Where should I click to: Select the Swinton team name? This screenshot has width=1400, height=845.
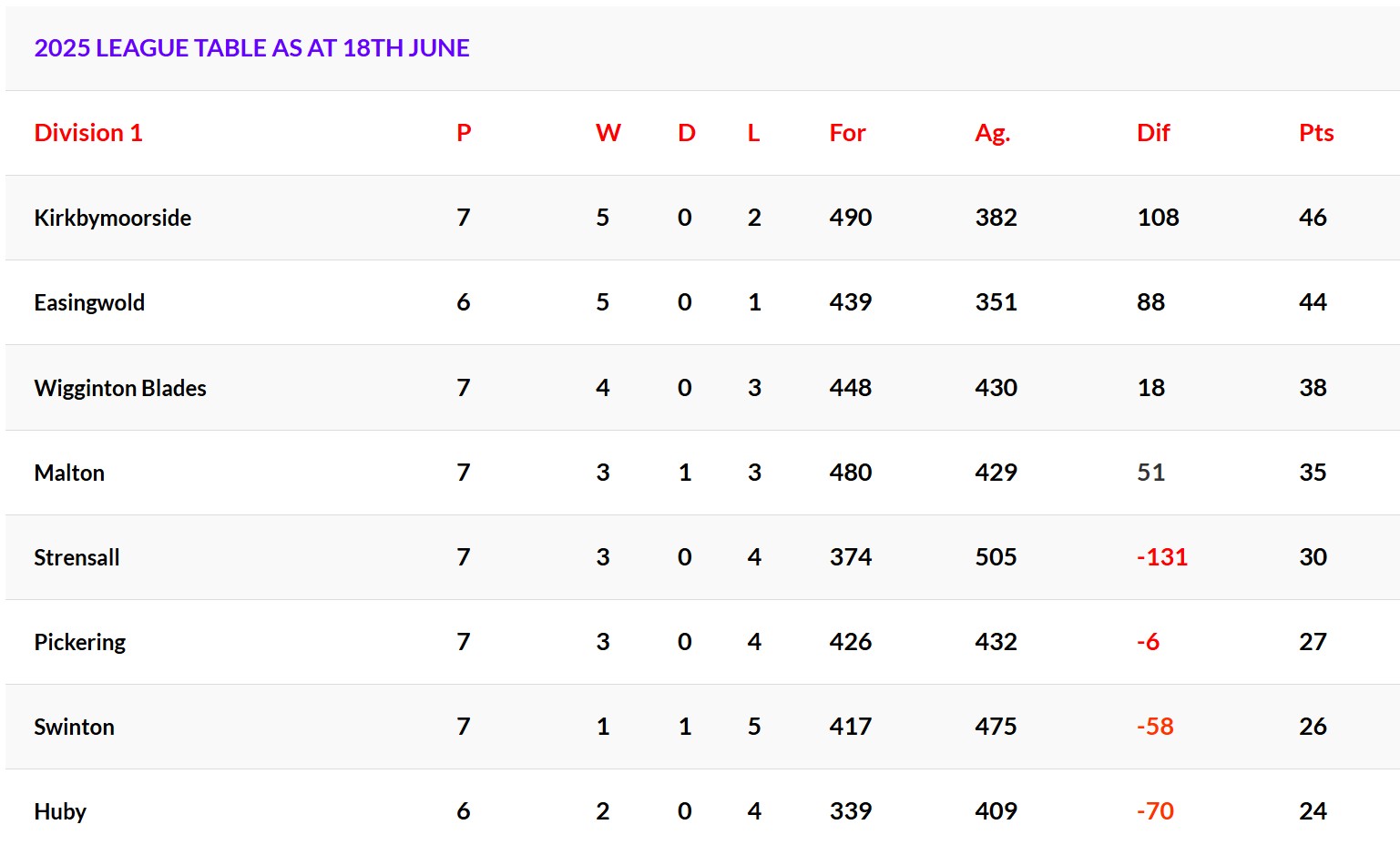(x=74, y=727)
